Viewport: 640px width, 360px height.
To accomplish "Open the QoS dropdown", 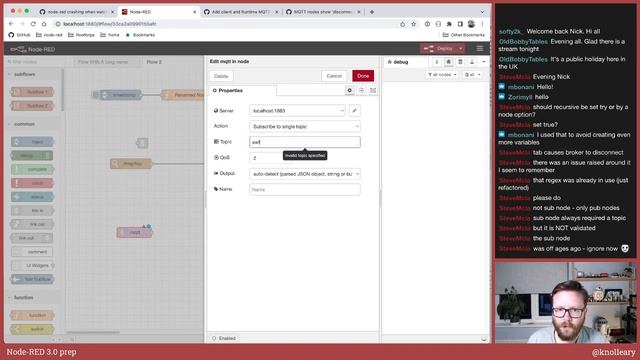I will [265, 158].
